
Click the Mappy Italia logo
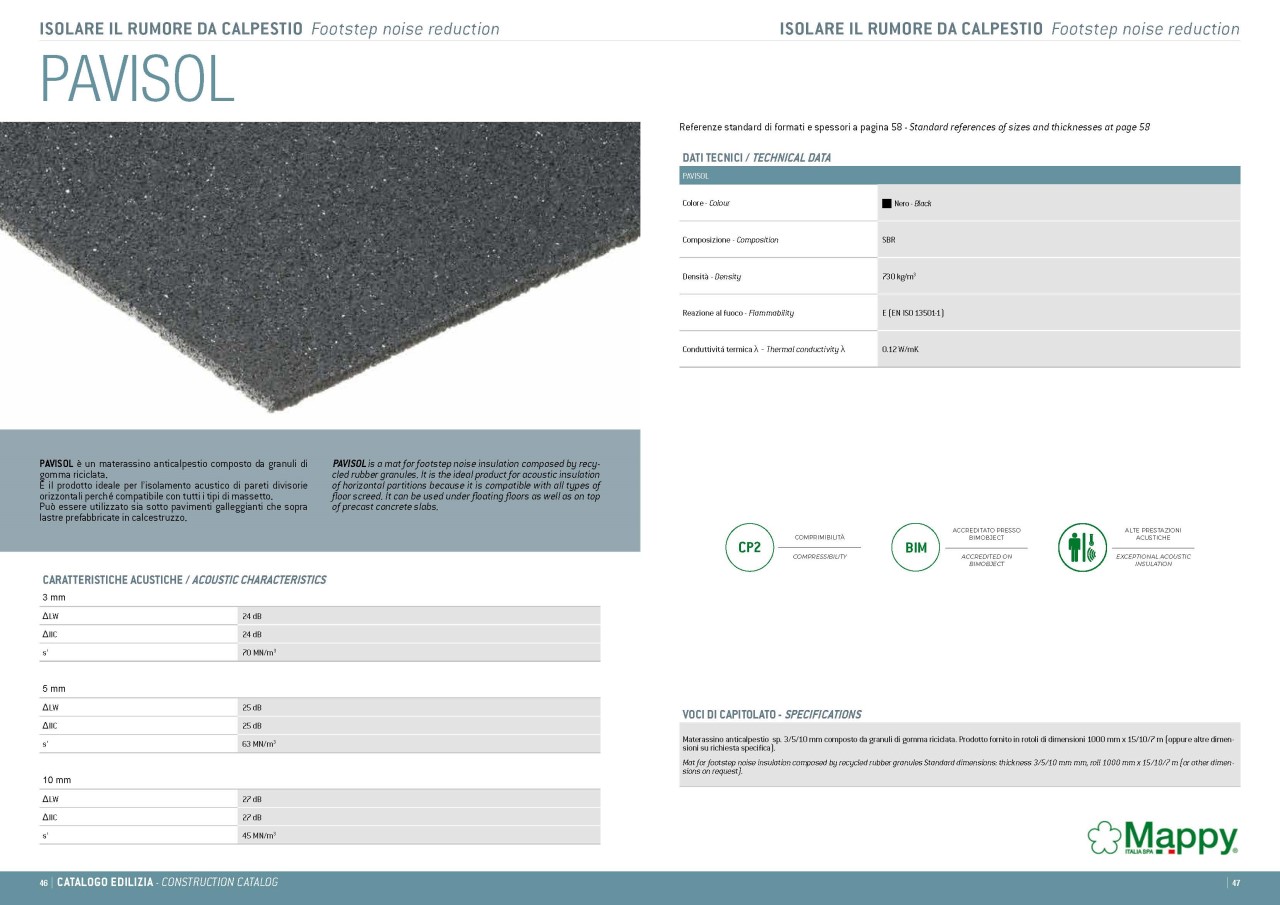1163,838
